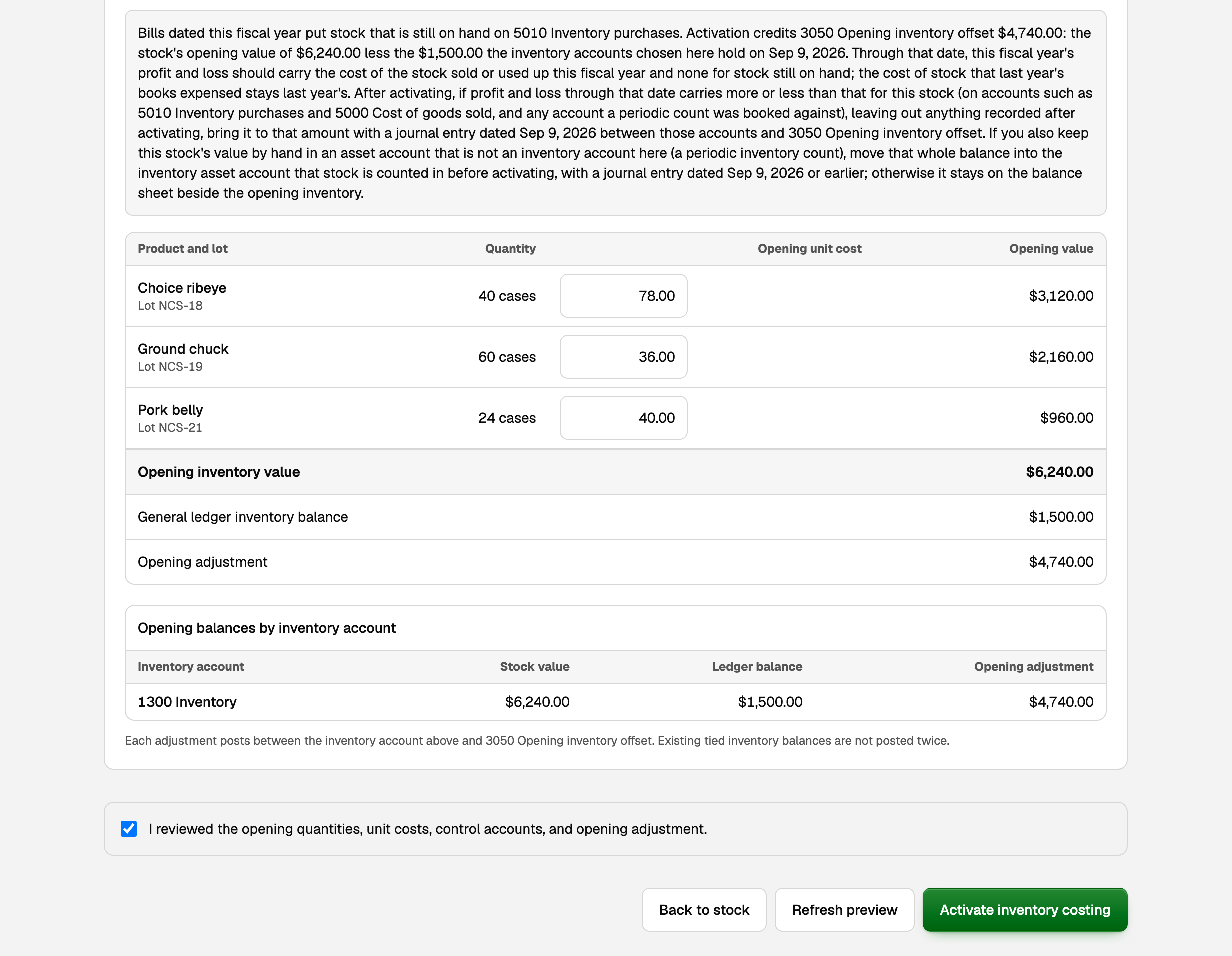Click General ledger inventory balance row label
The width and height of the screenshot is (1232, 956).
point(243,517)
